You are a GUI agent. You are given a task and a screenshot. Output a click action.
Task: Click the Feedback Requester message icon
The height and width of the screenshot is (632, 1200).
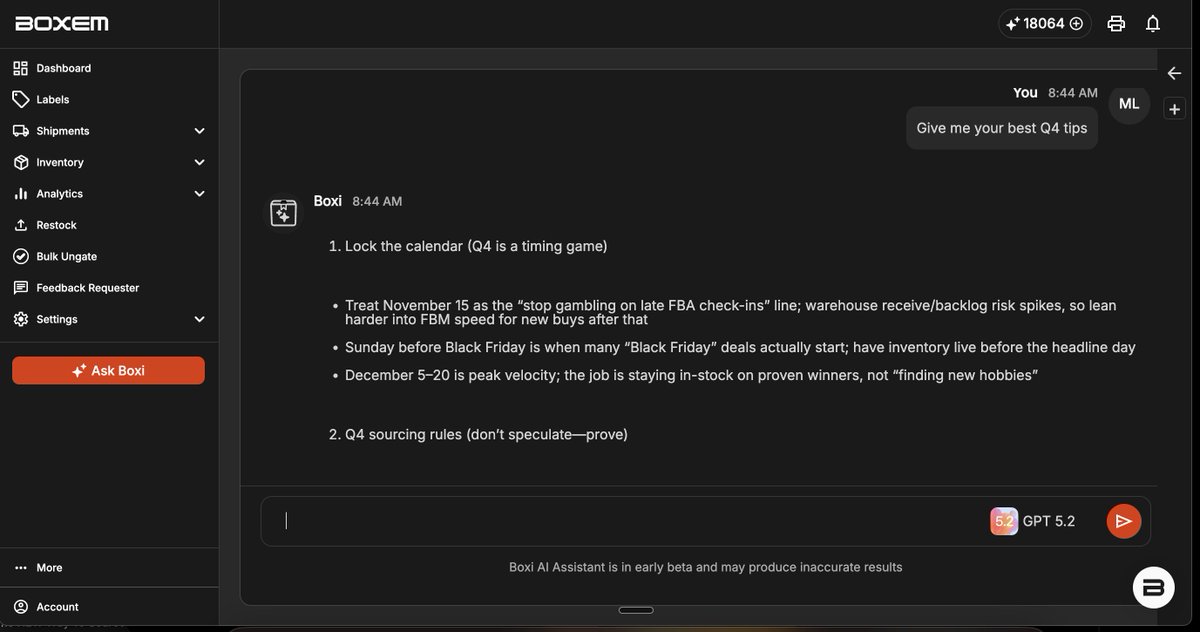(20, 288)
